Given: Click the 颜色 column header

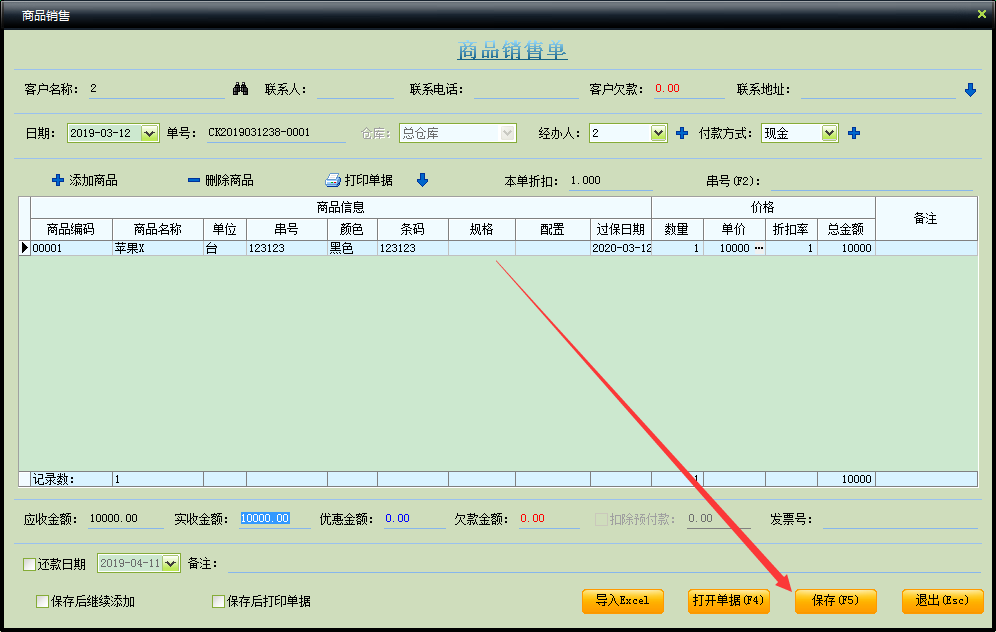Looking at the screenshot, I should tap(352, 229).
